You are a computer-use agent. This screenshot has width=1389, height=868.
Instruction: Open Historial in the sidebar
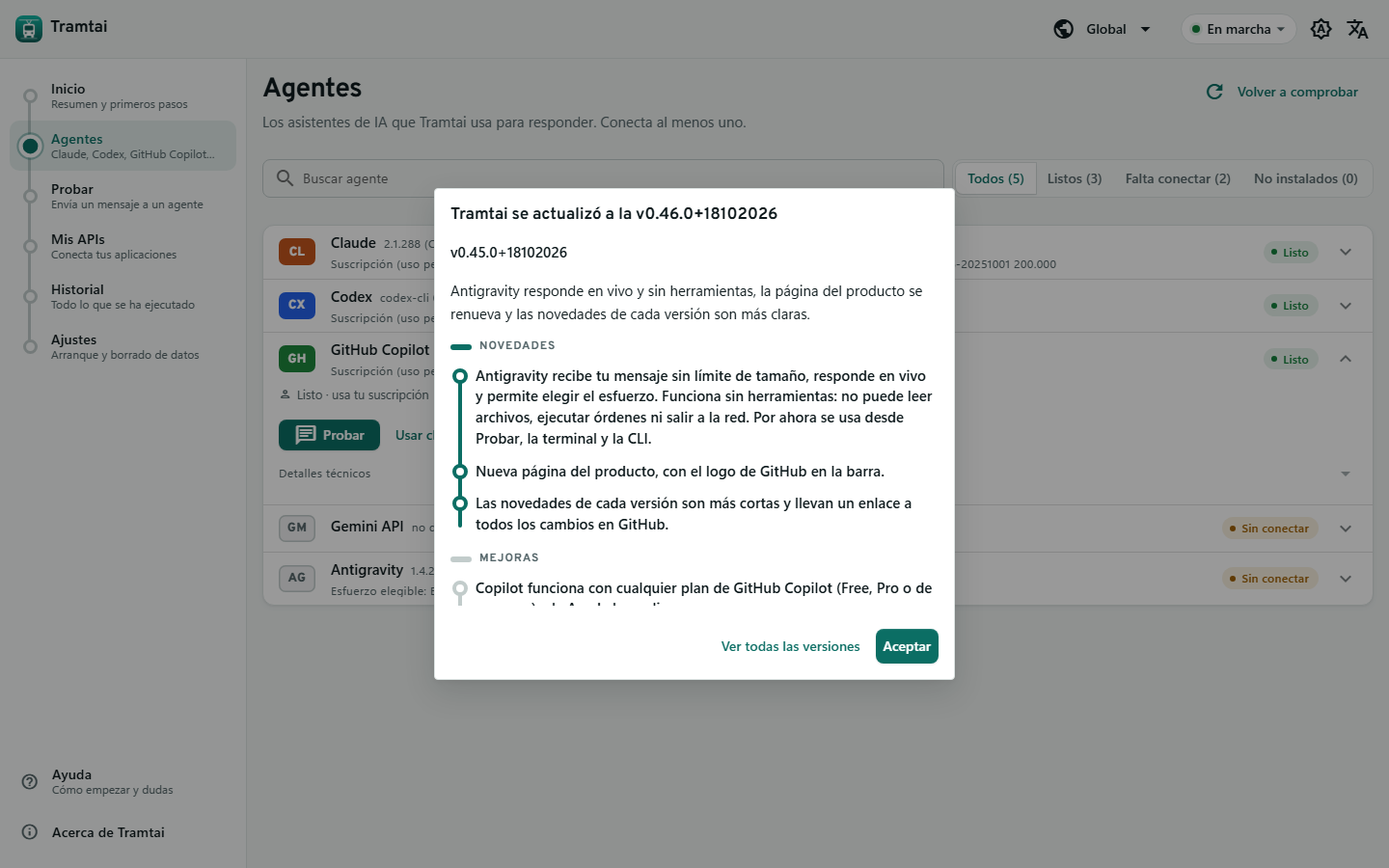coord(123,296)
